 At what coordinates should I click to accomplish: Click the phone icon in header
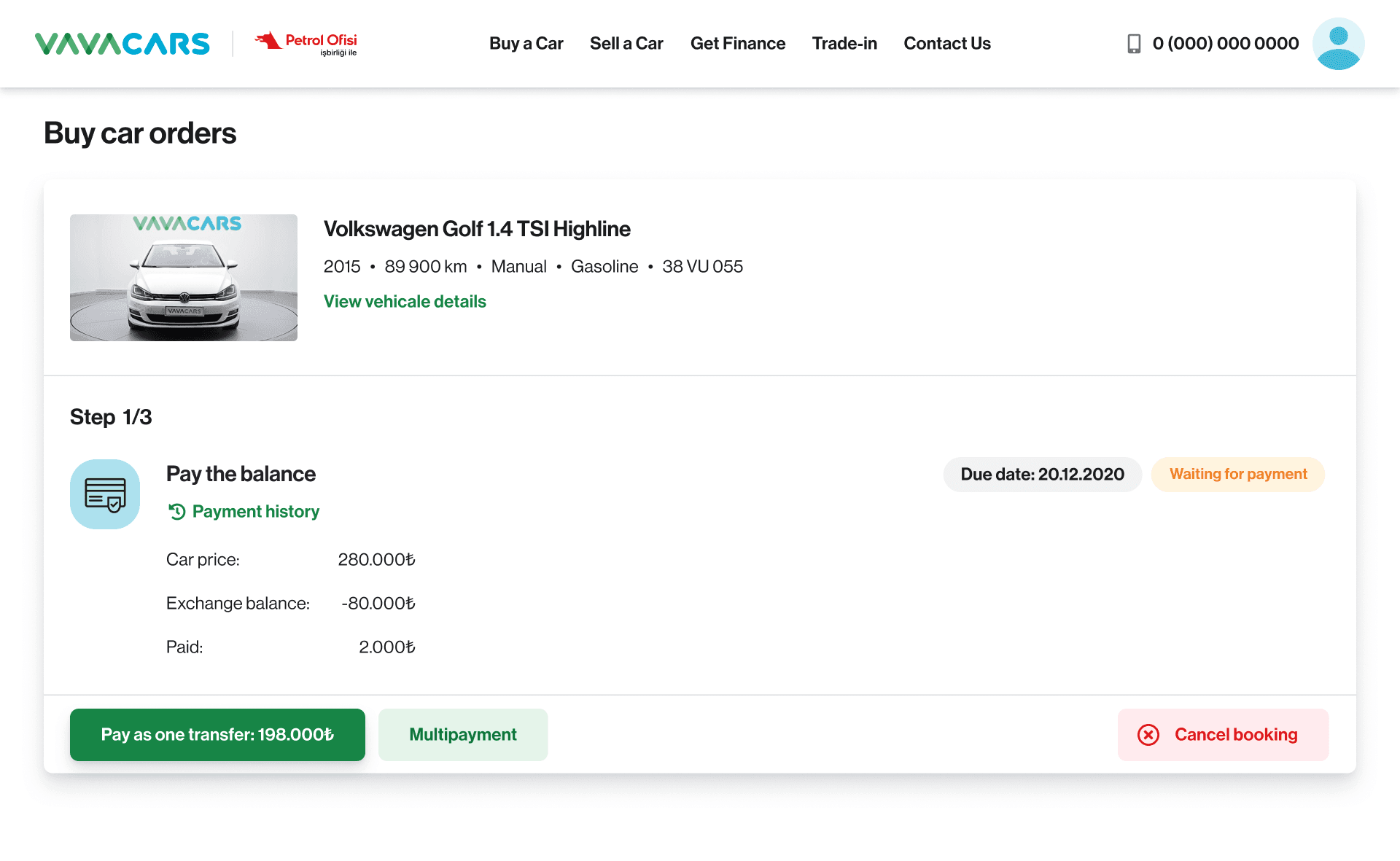[1134, 44]
